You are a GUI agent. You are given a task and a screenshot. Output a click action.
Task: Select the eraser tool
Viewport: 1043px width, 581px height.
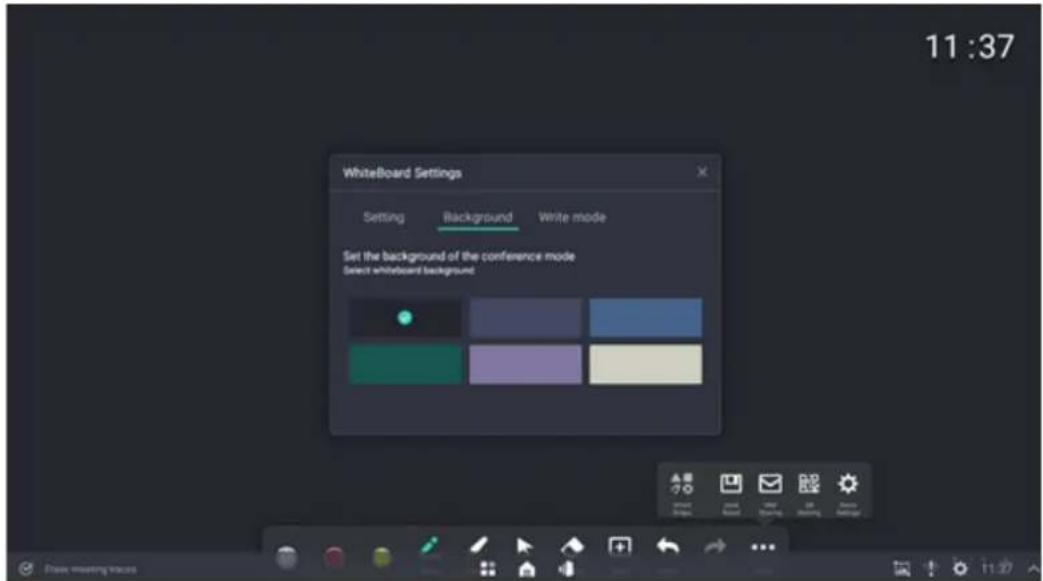coord(572,546)
